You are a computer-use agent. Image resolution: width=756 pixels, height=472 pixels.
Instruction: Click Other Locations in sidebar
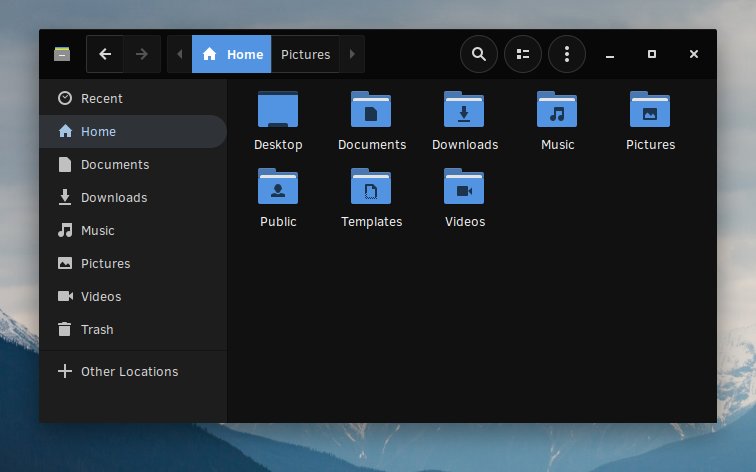(x=129, y=371)
